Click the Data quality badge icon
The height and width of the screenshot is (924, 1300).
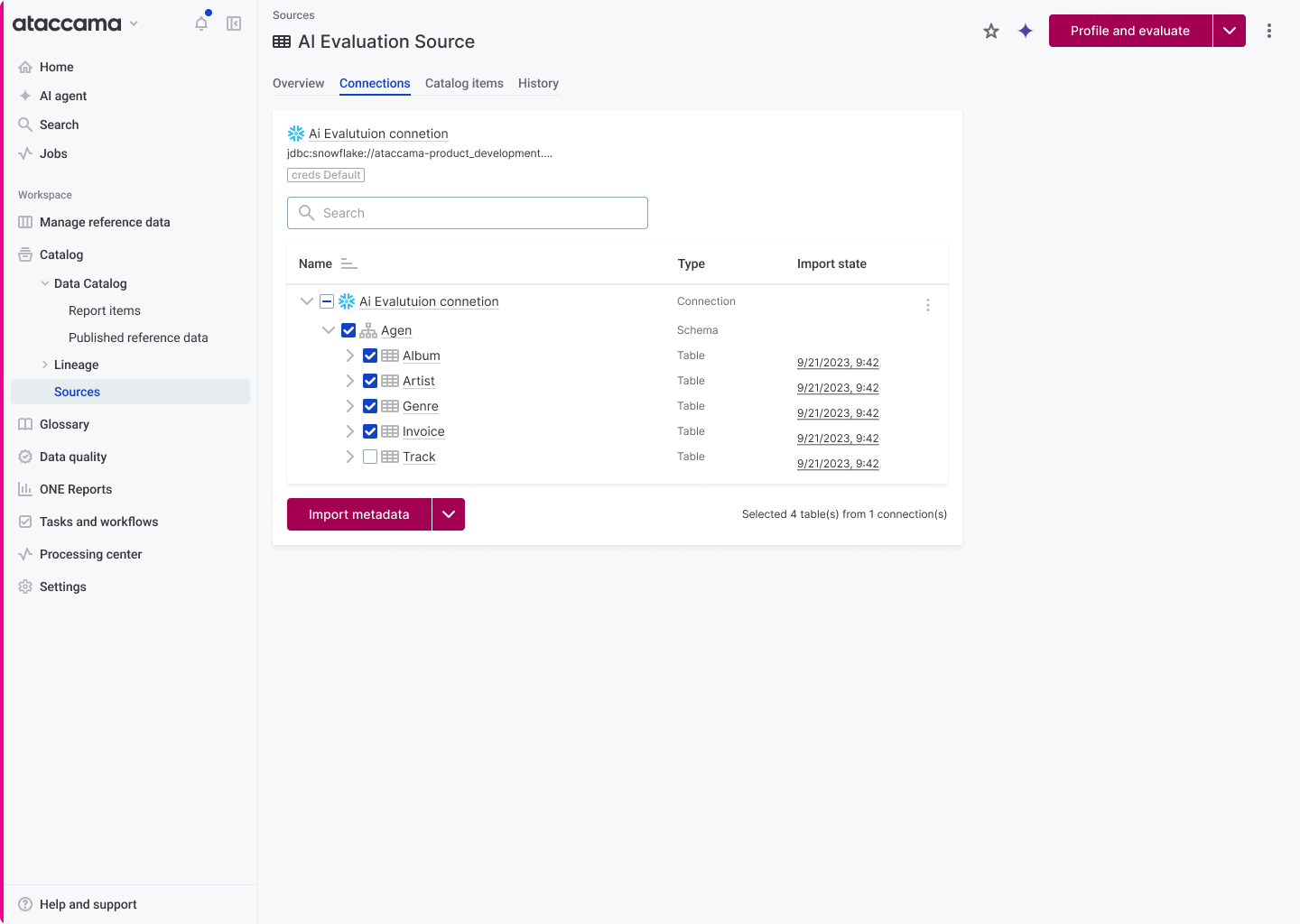25,457
